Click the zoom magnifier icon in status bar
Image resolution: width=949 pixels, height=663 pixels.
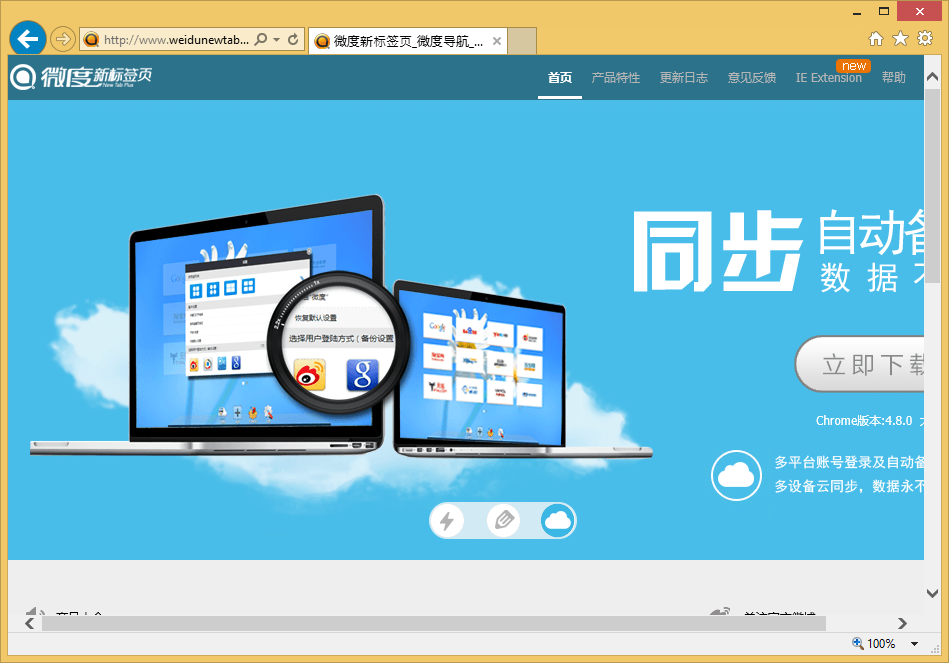[x=858, y=643]
